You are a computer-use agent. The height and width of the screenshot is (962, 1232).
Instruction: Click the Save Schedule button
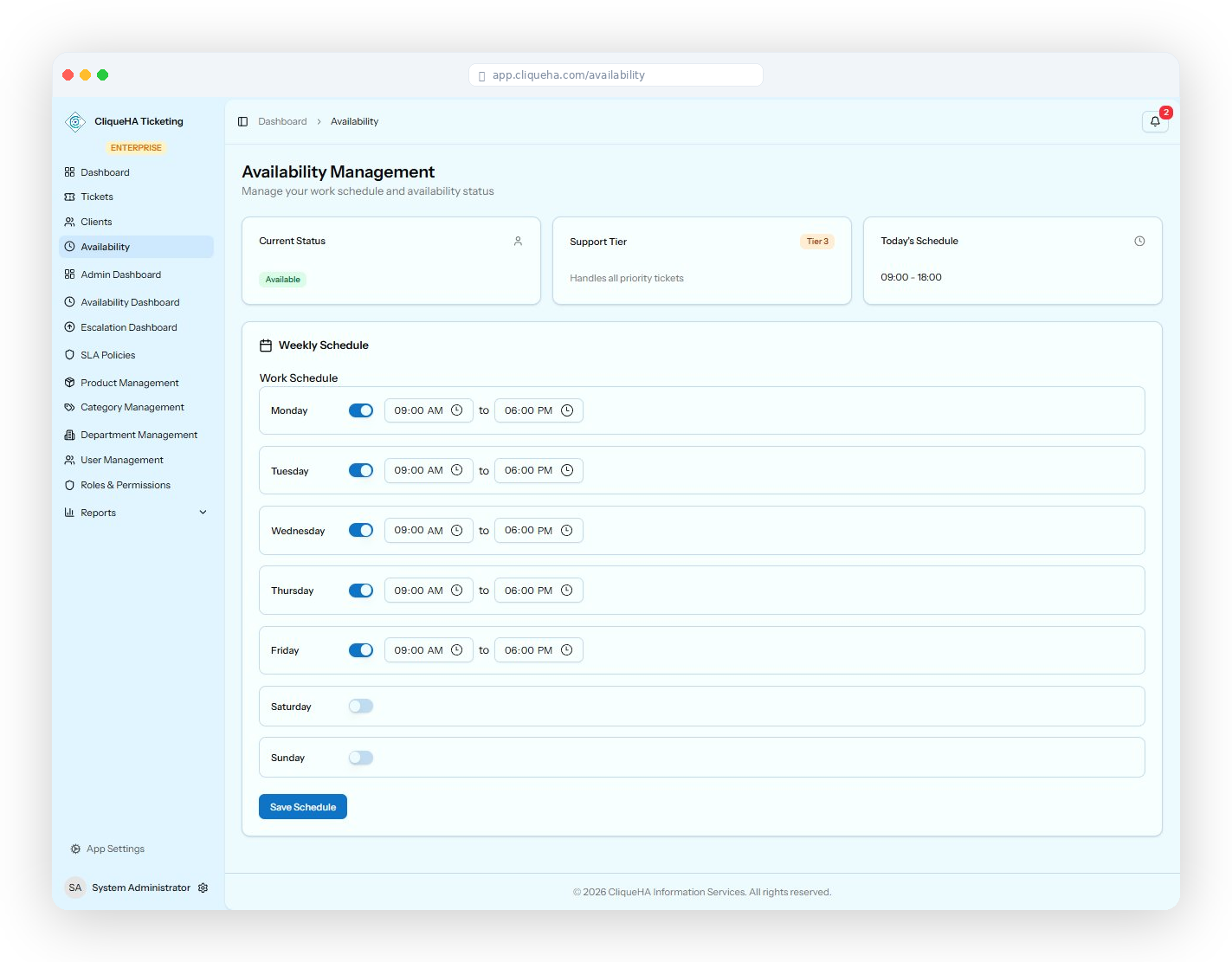[x=303, y=807]
